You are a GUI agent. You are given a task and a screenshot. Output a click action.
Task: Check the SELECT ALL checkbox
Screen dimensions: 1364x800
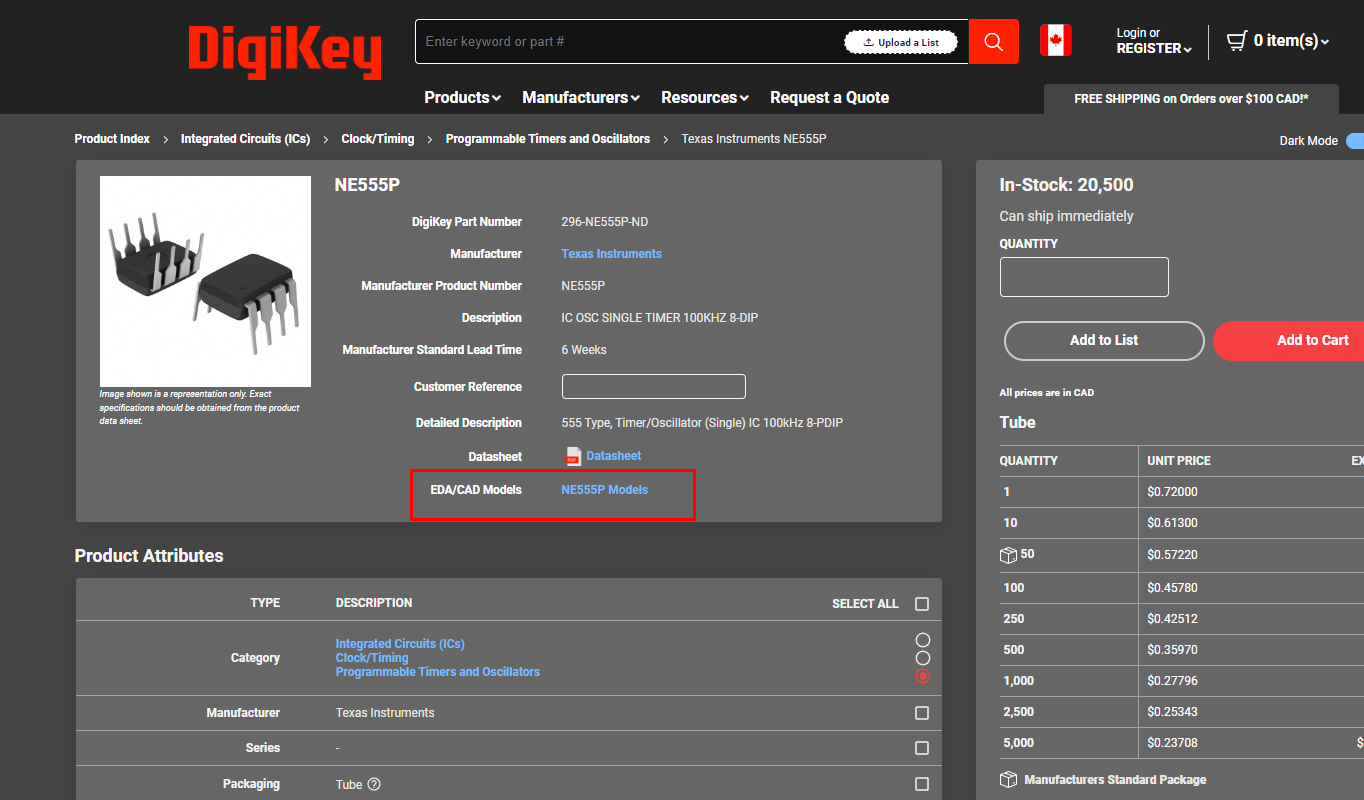click(x=922, y=604)
